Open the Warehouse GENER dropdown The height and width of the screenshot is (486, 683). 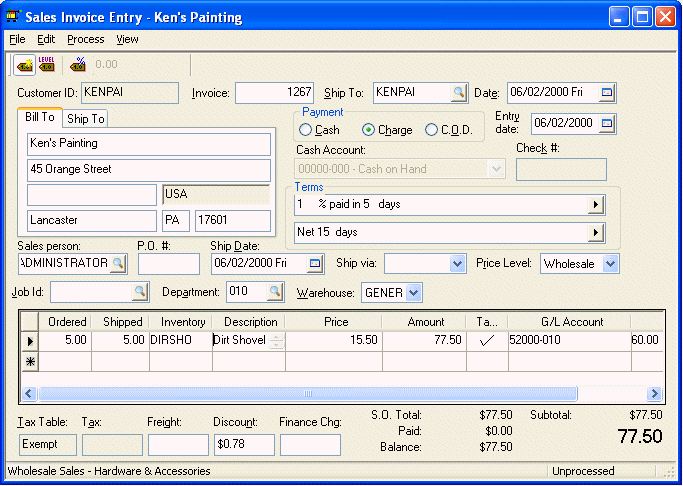tap(413, 293)
